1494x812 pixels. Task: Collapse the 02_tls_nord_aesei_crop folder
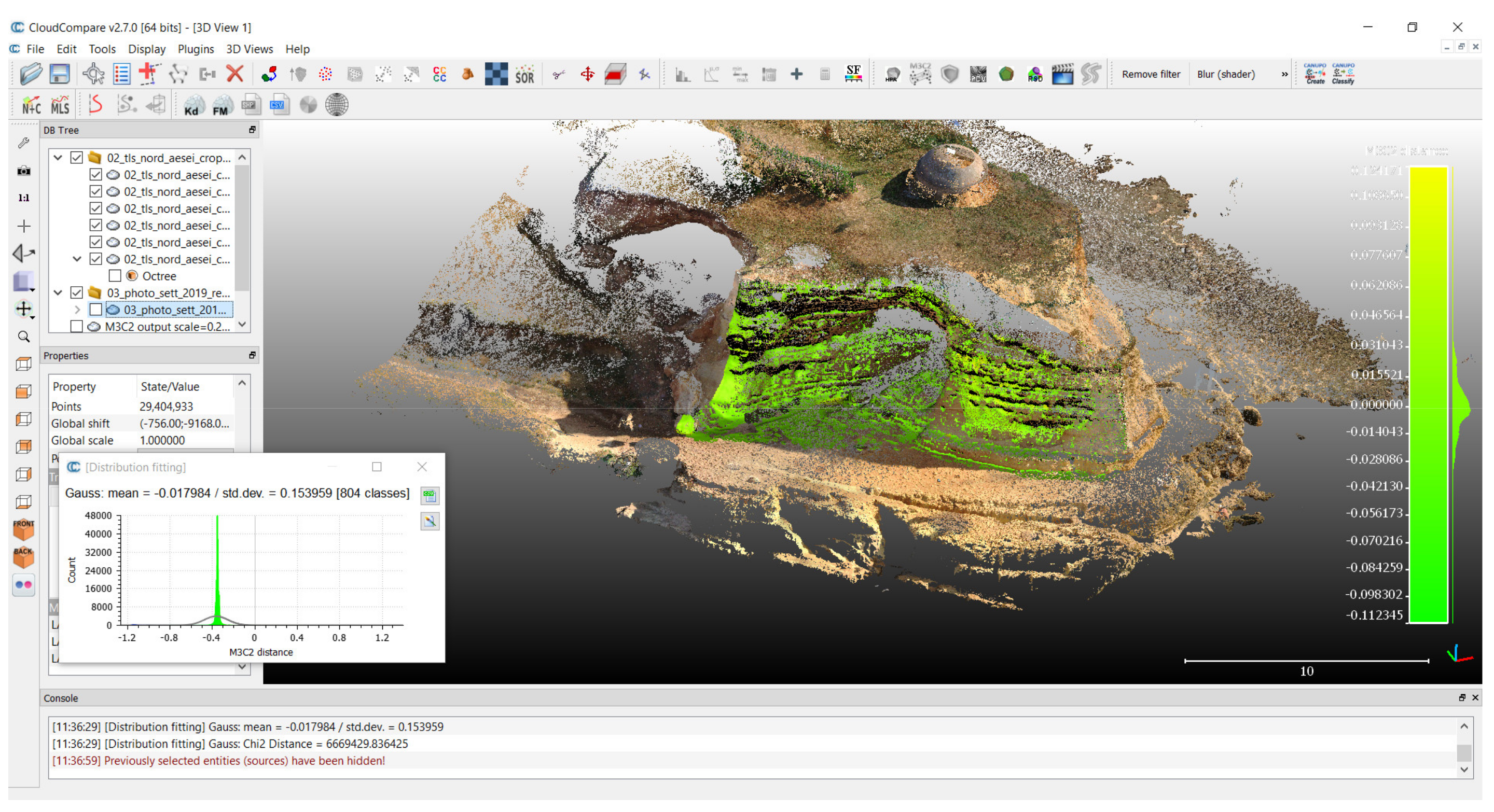pyautogui.click(x=58, y=157)
